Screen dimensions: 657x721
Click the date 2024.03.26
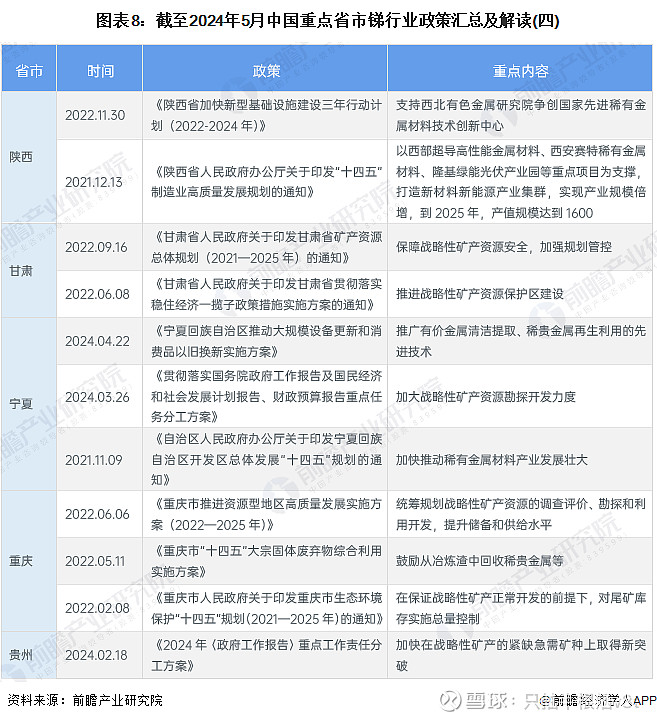click(x=97, y=397)
